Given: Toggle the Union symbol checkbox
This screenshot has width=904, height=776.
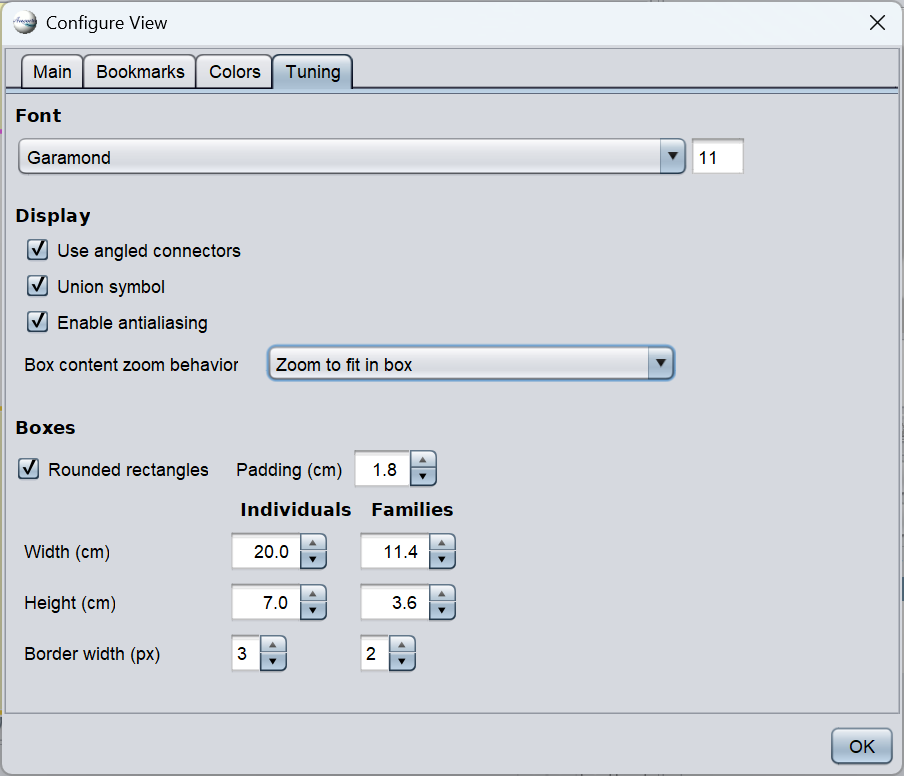Looking at the screenshot, I should tap(38, 286).
